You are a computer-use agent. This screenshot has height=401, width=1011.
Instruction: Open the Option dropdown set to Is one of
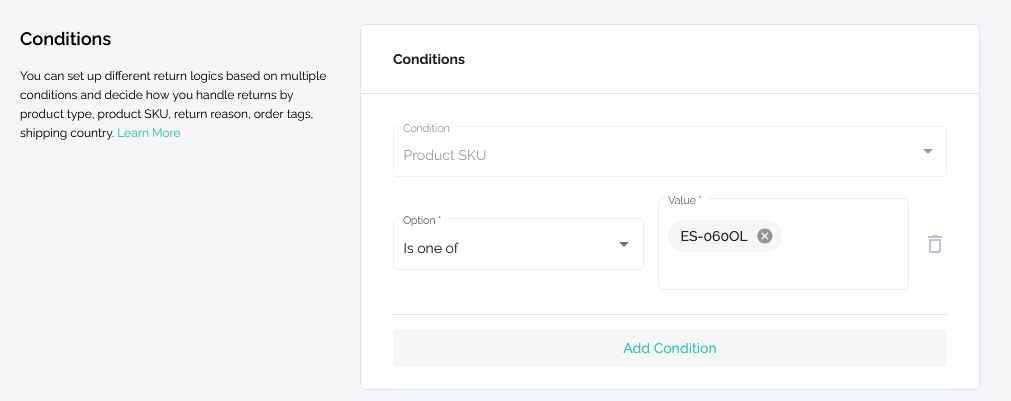pyautogui.click(x=518, y=244)
